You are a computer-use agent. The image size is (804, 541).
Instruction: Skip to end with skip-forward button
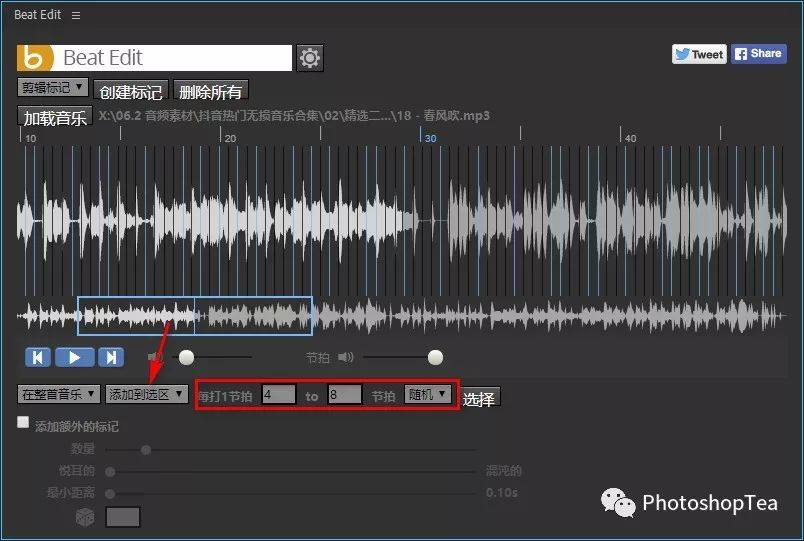(x=111, y=357)
